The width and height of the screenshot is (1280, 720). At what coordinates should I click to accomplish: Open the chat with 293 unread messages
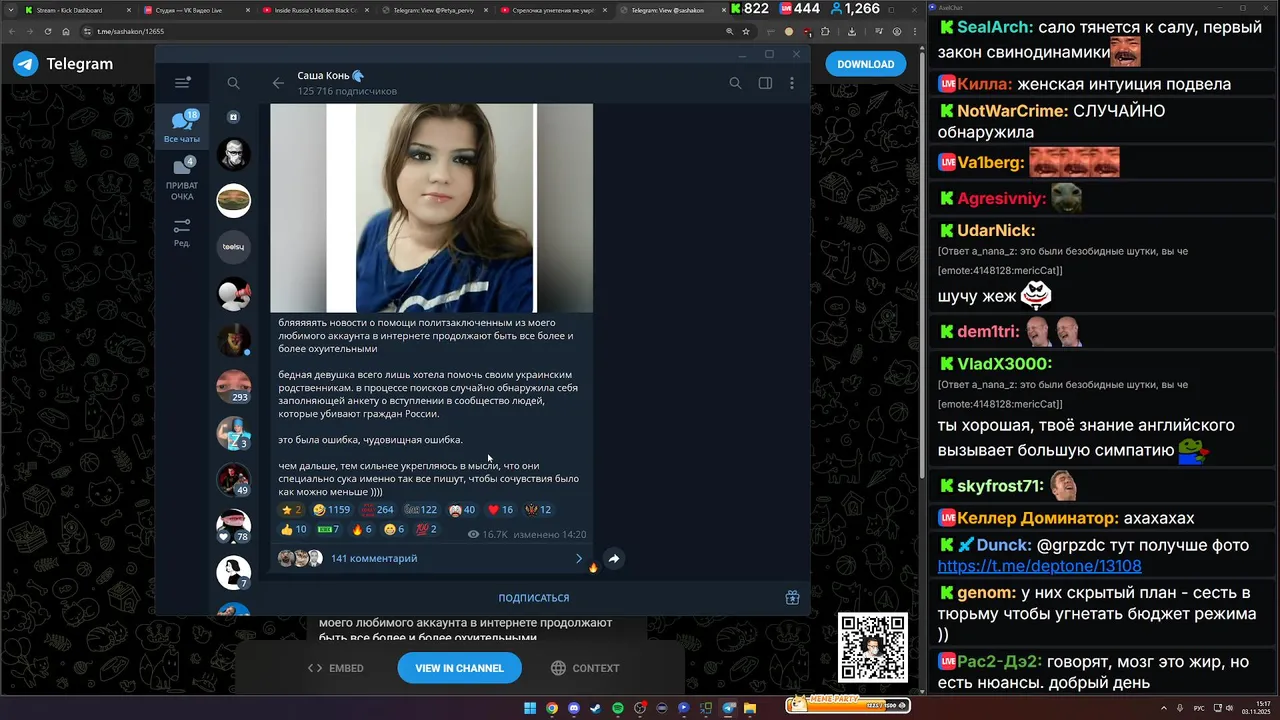(x=234, y=386)
